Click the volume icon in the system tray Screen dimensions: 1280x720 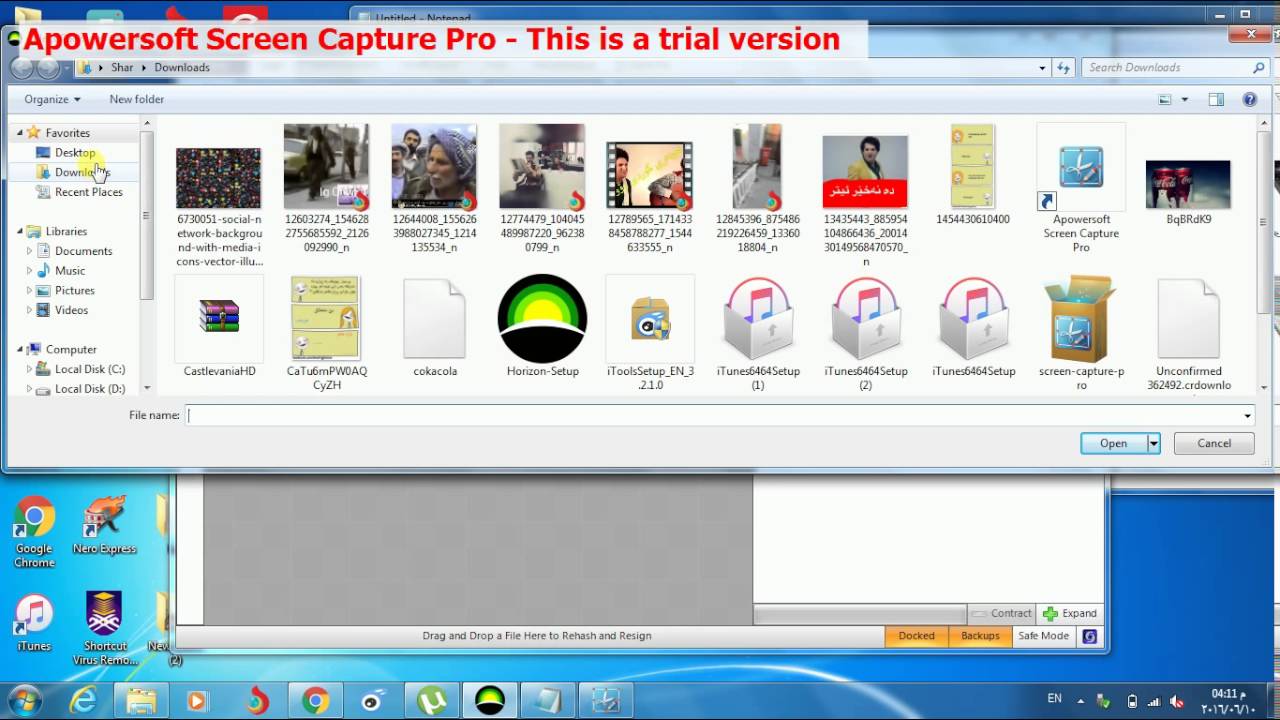pos(1177,701)
